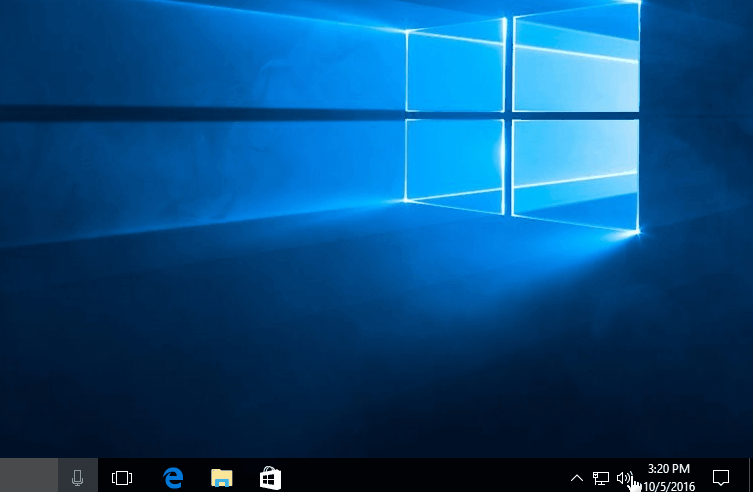The height and width of the screenshot is (492, 753).
Task: Click the Cortana microphone icon
Action: coord(77,477)
